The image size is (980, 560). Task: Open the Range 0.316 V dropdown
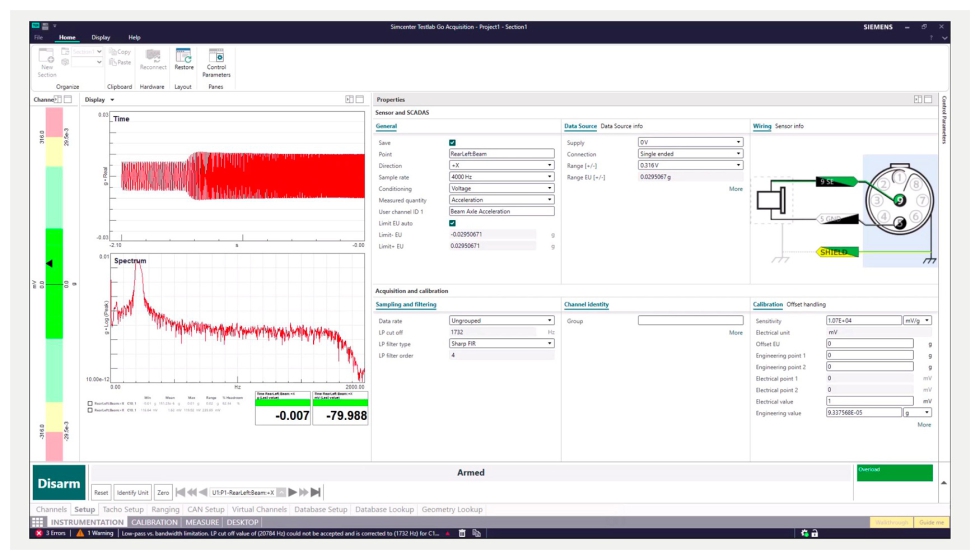point(690,166)
